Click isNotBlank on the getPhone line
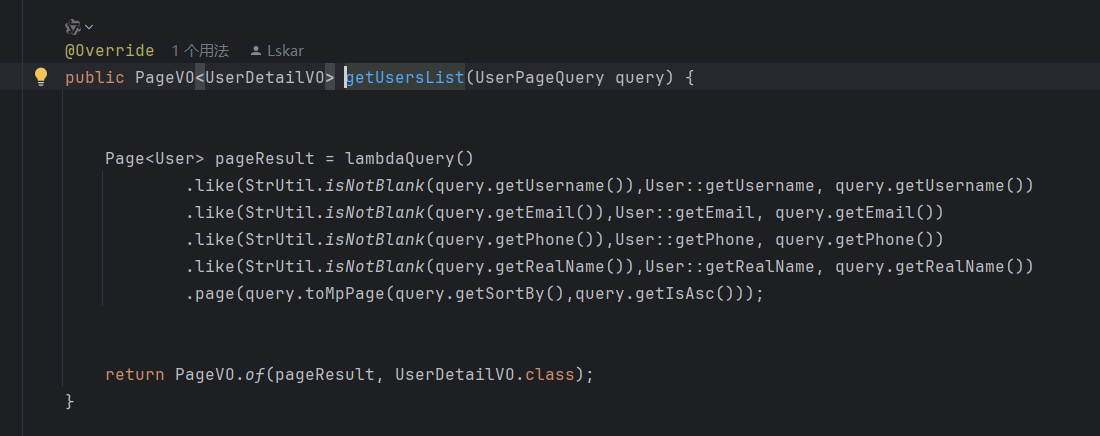Screen dimensions: 1100x436 point(375,240)
